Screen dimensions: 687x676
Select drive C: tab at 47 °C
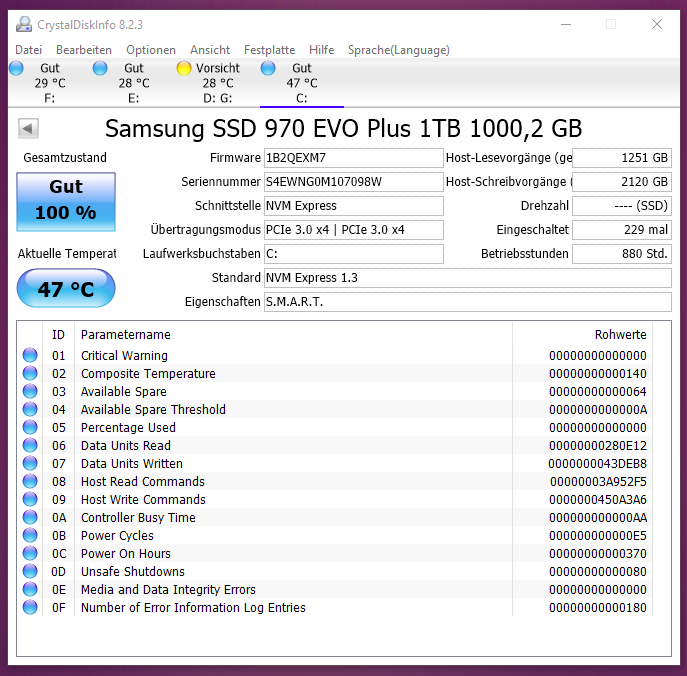pyautogui.click(x=302, y=83)
